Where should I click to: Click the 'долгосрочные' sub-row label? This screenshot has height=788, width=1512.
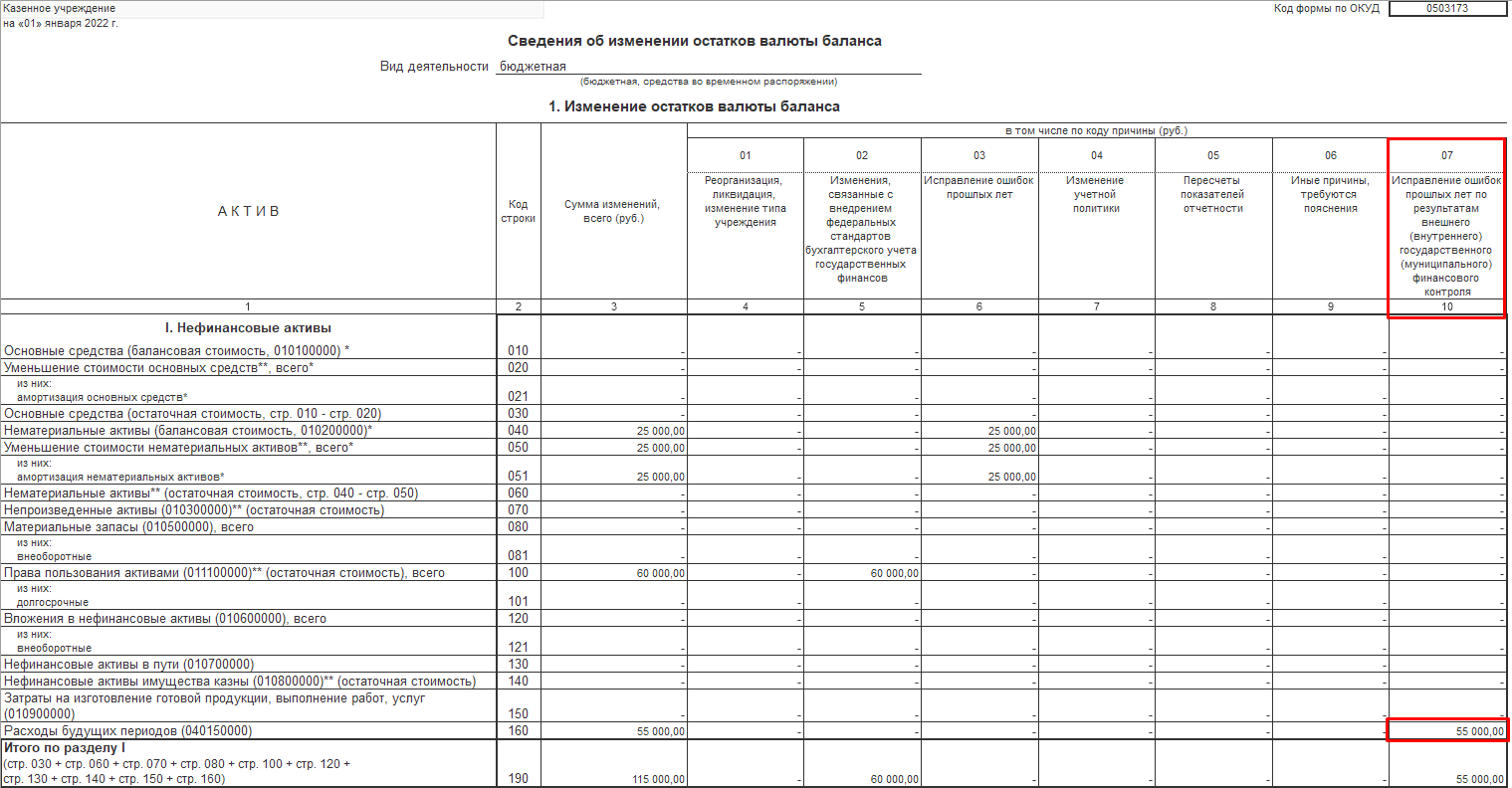[53, 602]
